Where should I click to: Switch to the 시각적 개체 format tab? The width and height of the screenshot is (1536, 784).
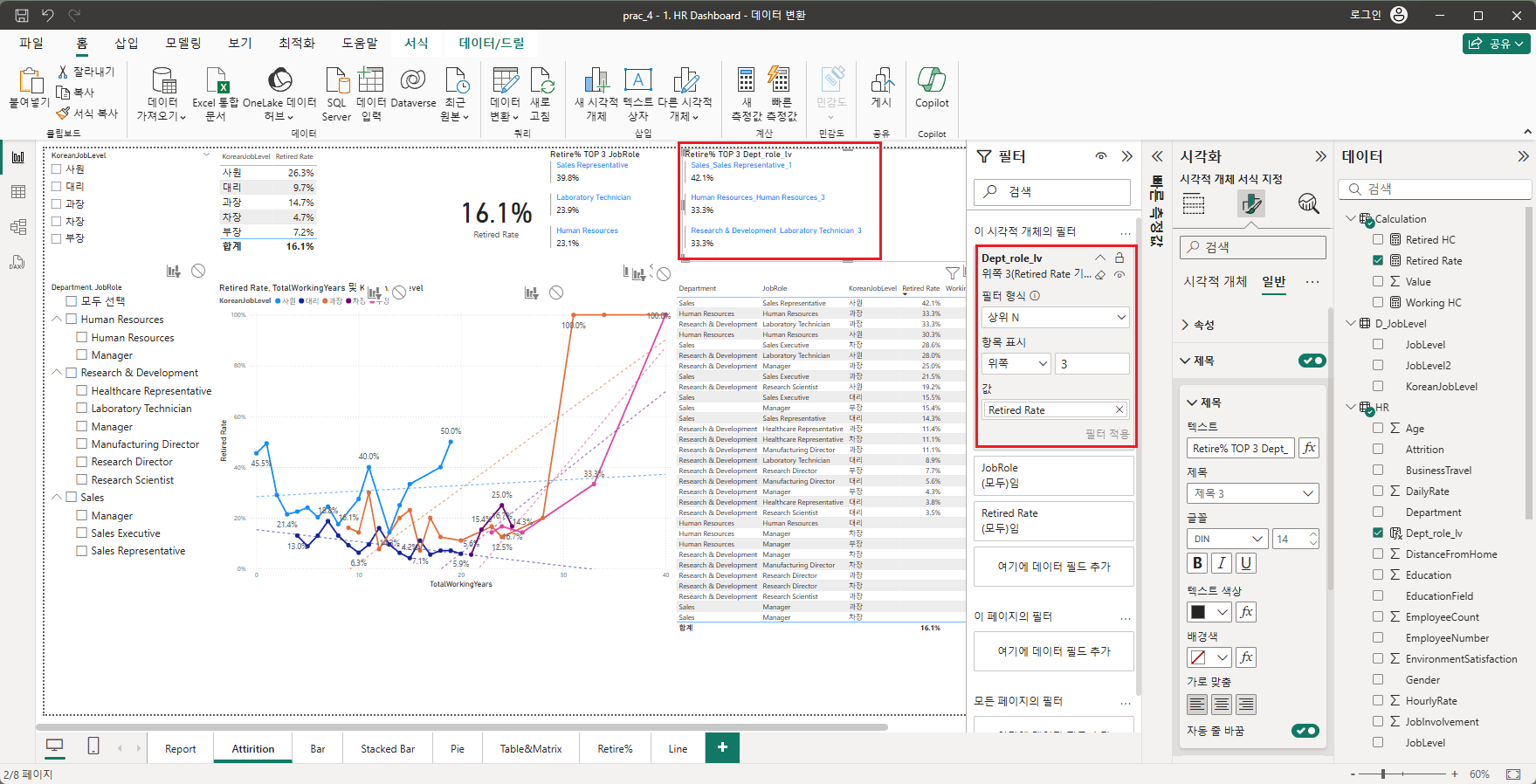click(x=1215, y=281)
